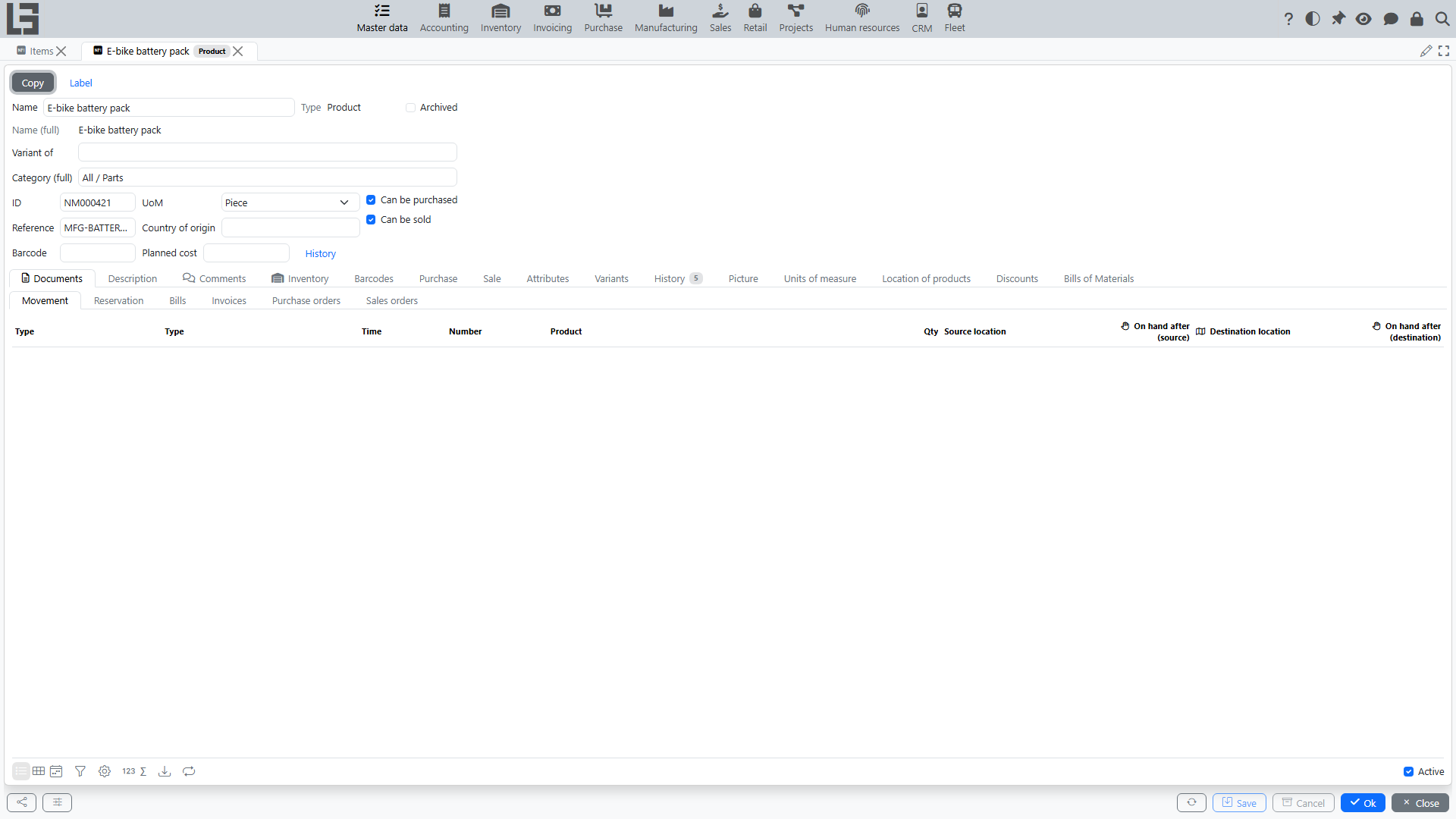Switch to the Comments tab
Screen dimensions: 1456x819
[x=215, y=279]
